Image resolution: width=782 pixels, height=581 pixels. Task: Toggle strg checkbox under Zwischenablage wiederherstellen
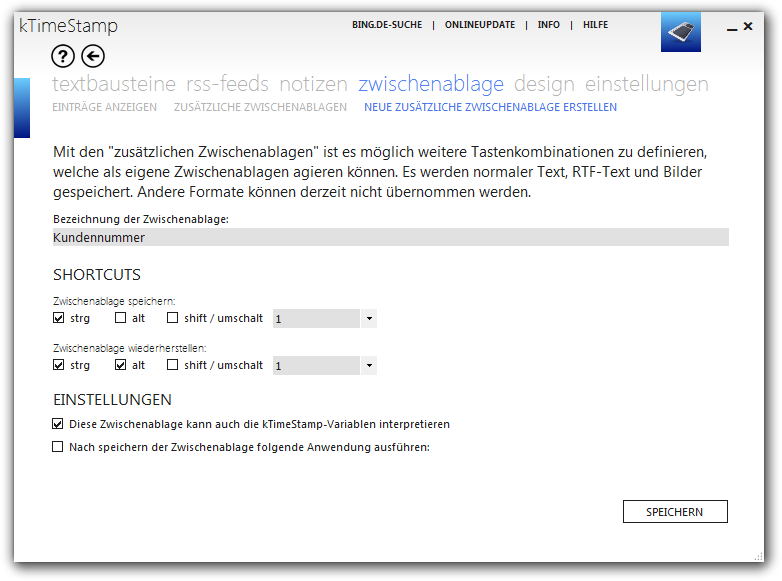click(58, 365)
